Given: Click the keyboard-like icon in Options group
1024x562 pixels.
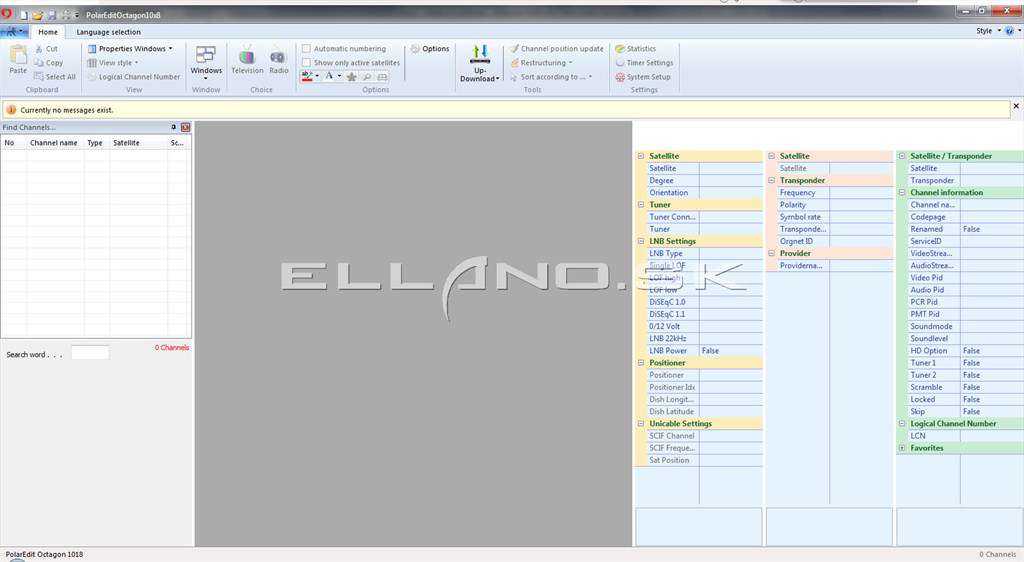Looking at the screenshot, I should 383,77.
